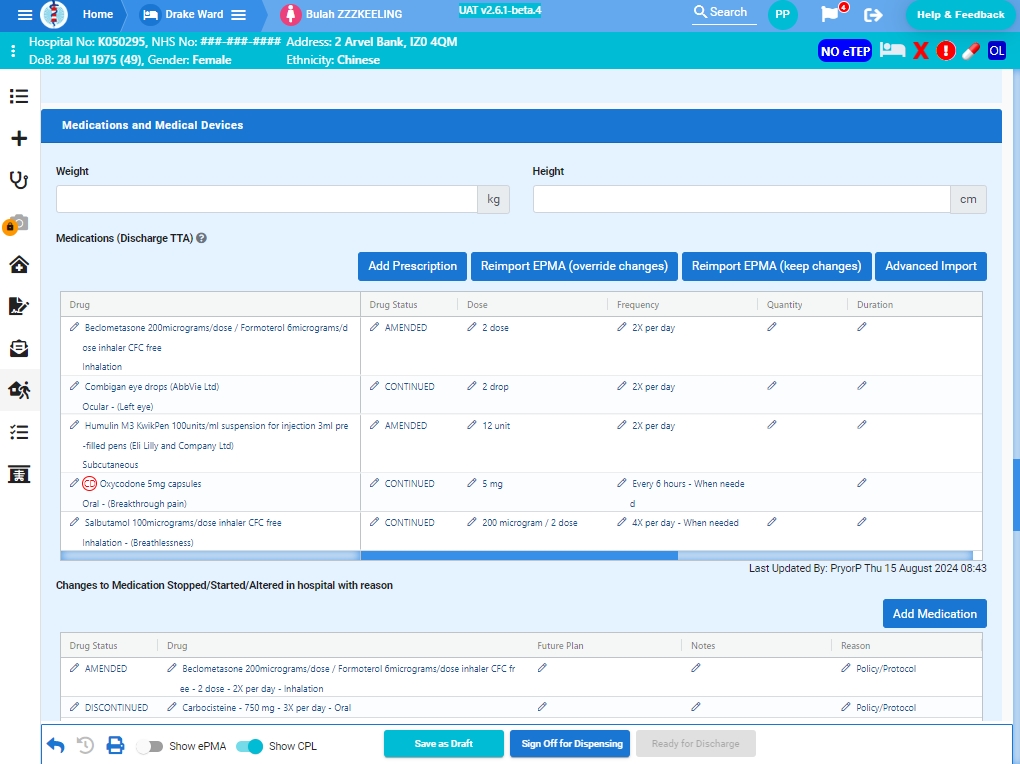Image resolution: width=1020 pixels, height=764 pixels.
Task: Click the print icon
Action: (x=116, y=745)
